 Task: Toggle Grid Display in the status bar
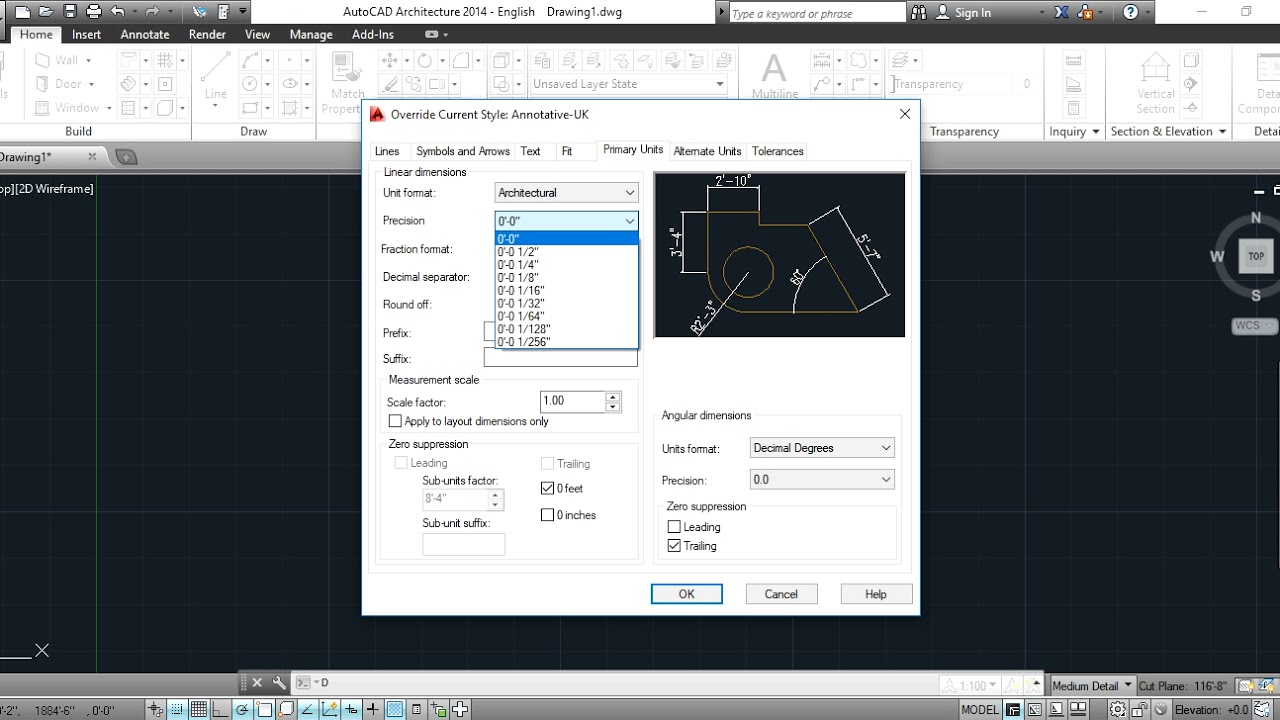tap(199, 710)
